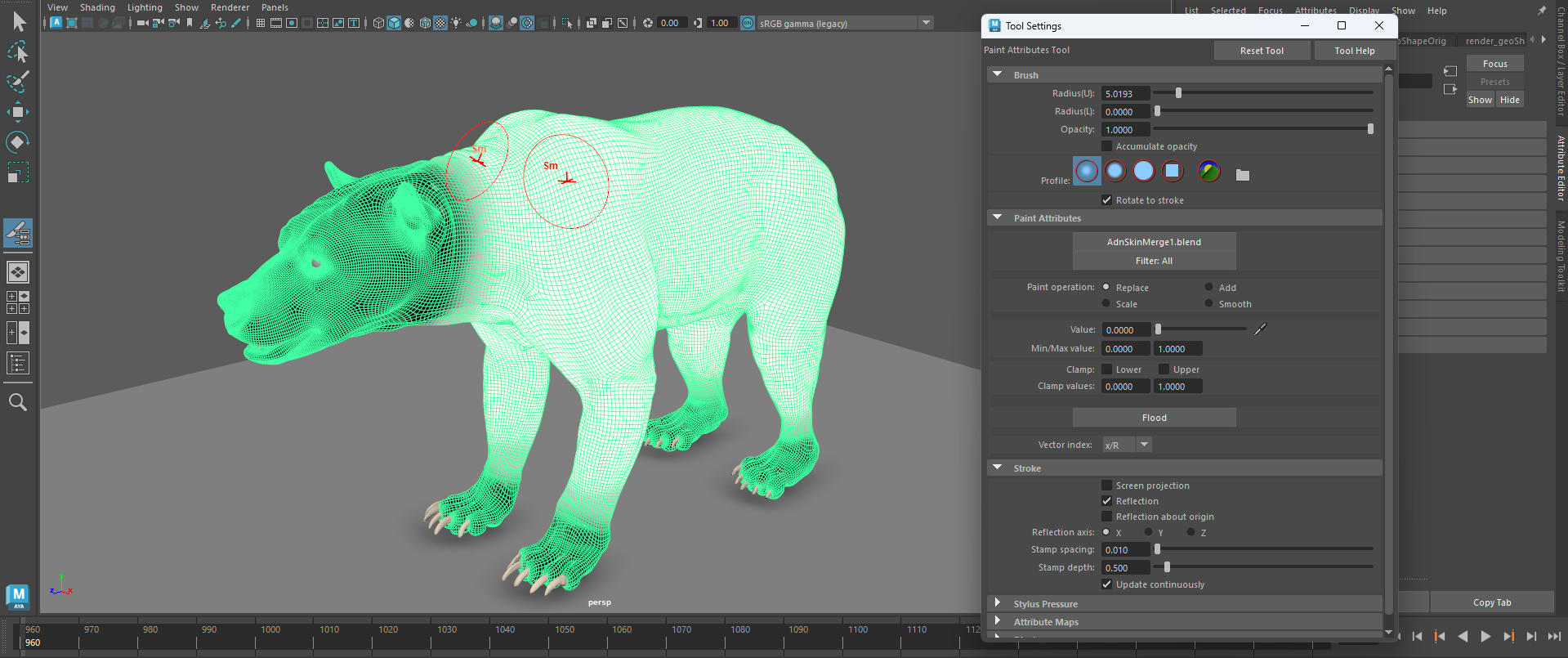Image resolution: width=1568 pixels, height=658 pixels.
Task: Adjust the Opacity slider handle
Action: tap(1370, 129)
